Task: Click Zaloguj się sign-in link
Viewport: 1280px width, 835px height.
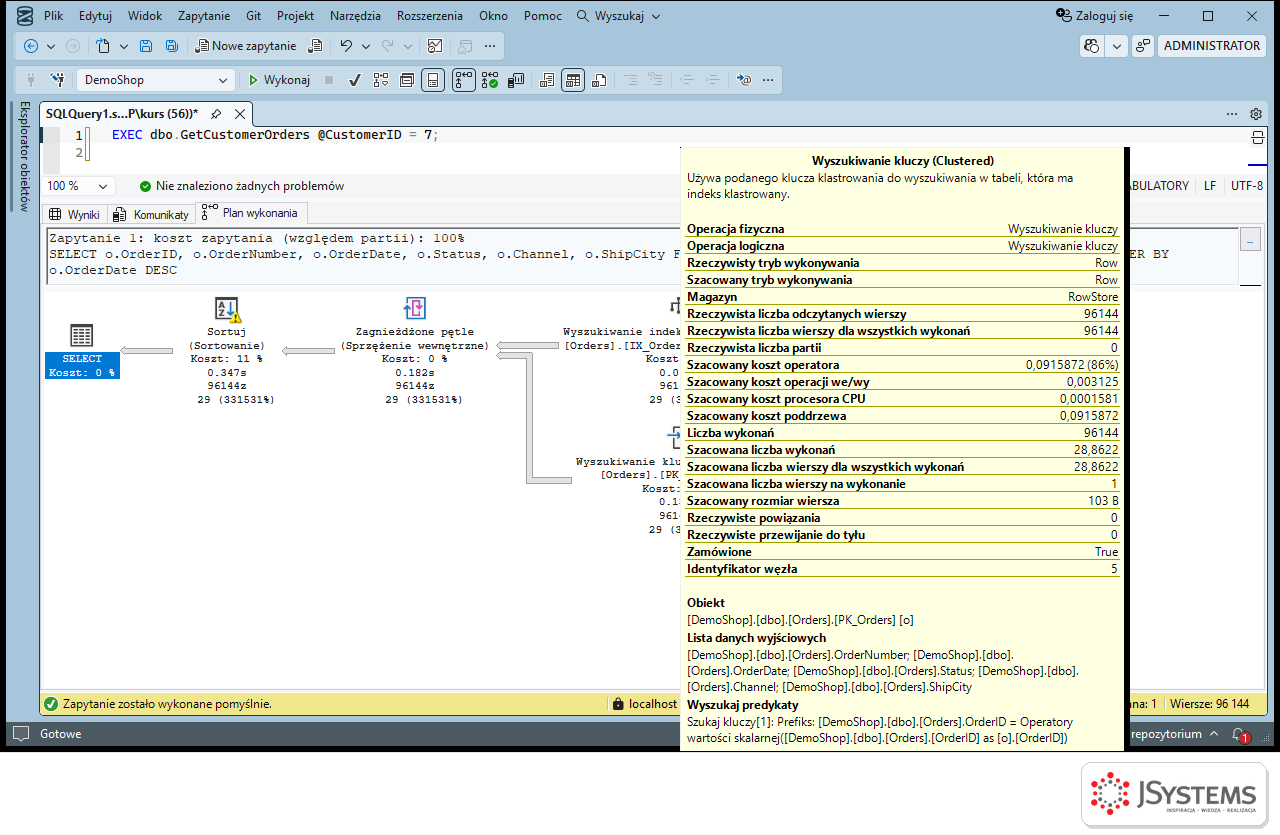Action: pyautogui.click(x=1095, y=16)
